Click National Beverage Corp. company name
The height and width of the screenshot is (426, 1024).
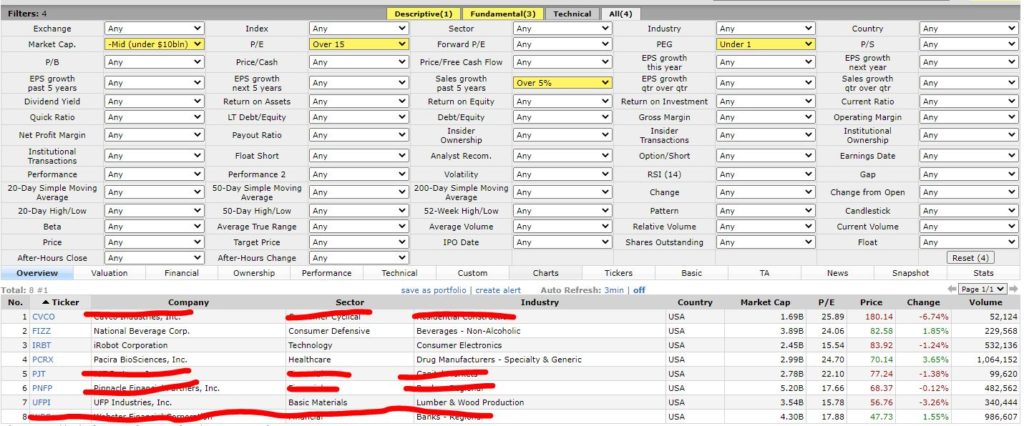142,331
